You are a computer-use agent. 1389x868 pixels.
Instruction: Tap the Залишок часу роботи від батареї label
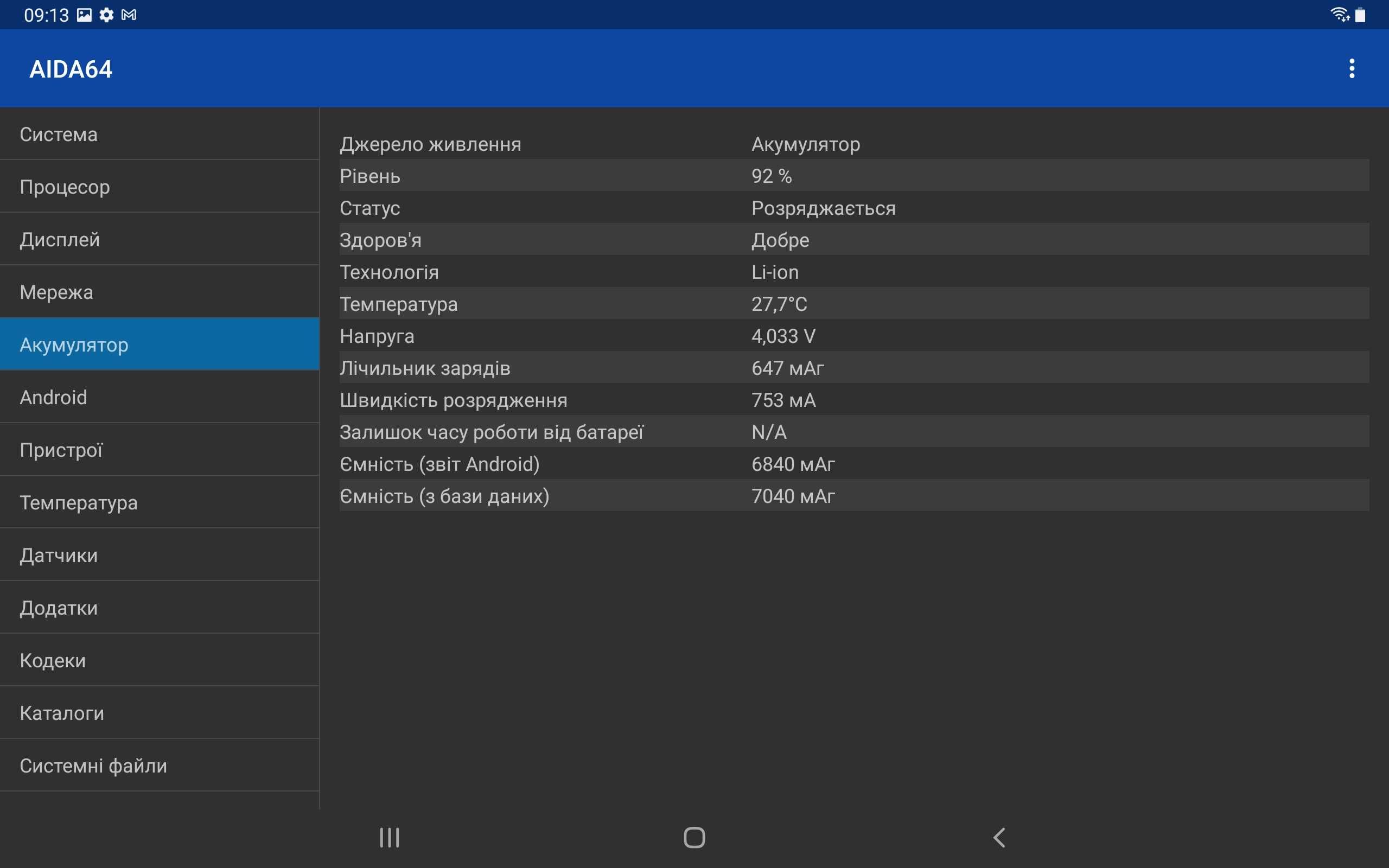492,432
